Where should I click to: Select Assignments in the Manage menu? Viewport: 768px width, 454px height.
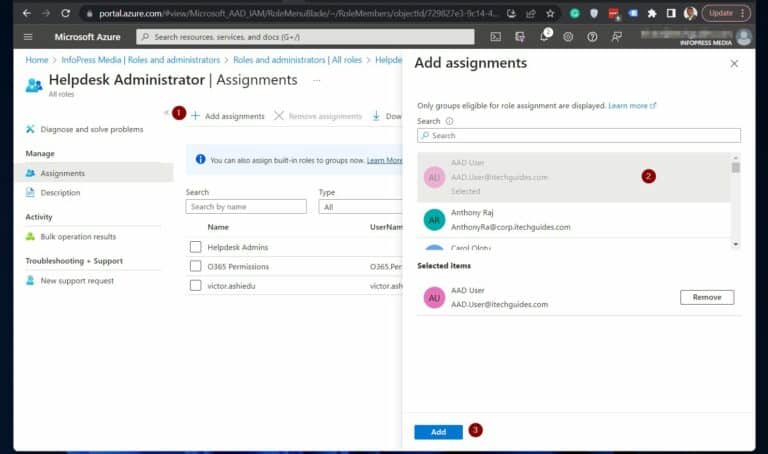pos(95,173)
